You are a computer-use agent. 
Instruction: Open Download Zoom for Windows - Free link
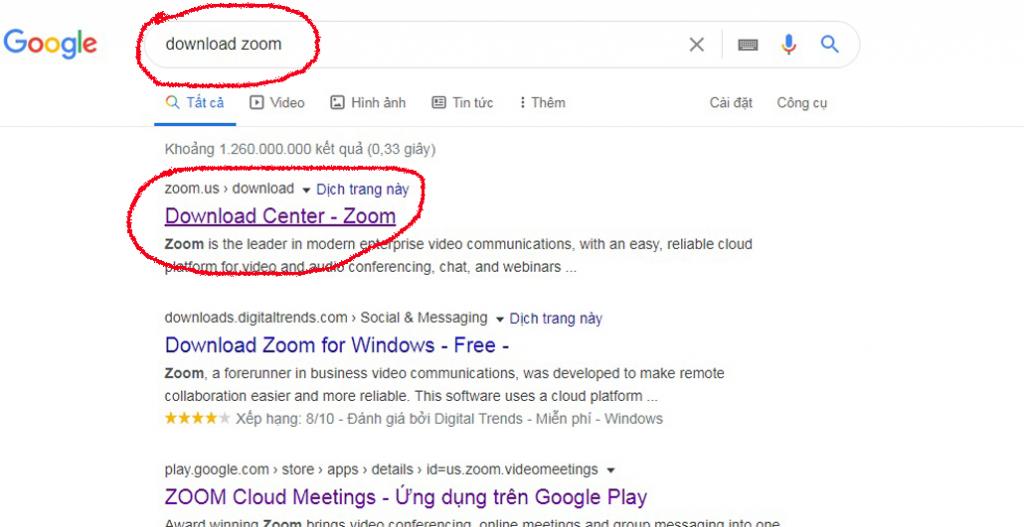(x=337, y=345)
